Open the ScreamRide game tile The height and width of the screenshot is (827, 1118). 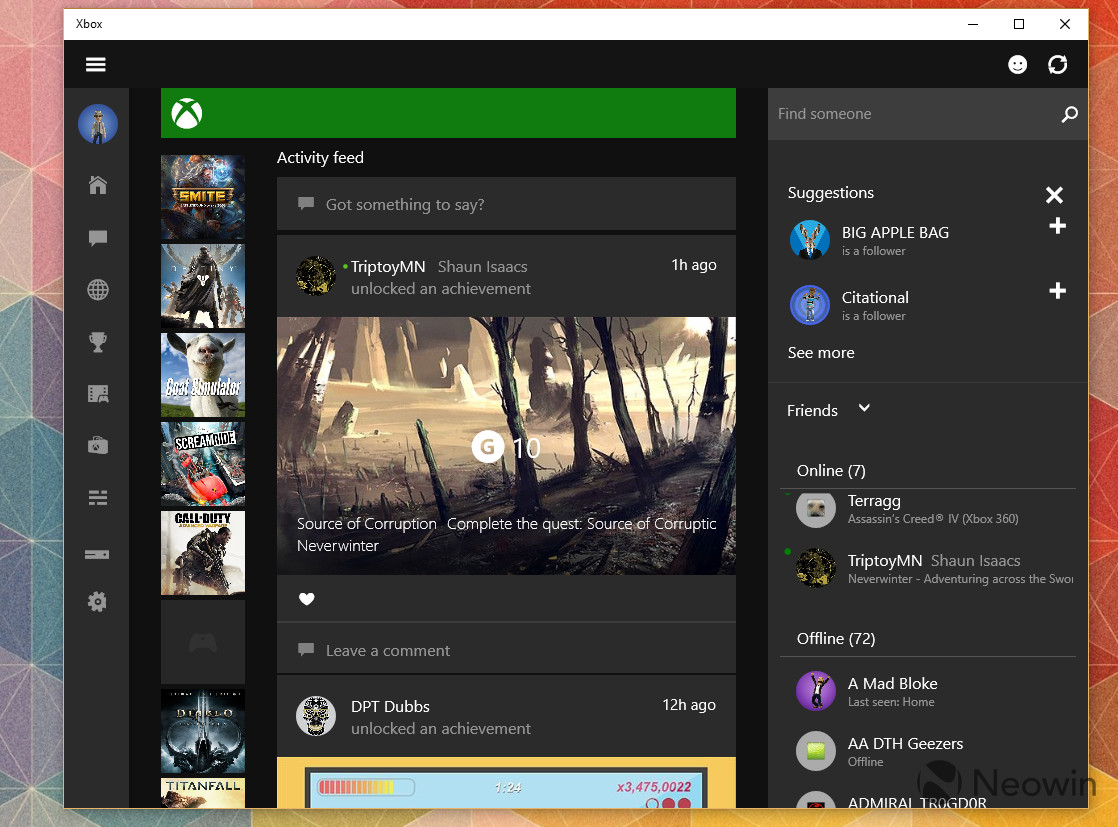[203, 464]
